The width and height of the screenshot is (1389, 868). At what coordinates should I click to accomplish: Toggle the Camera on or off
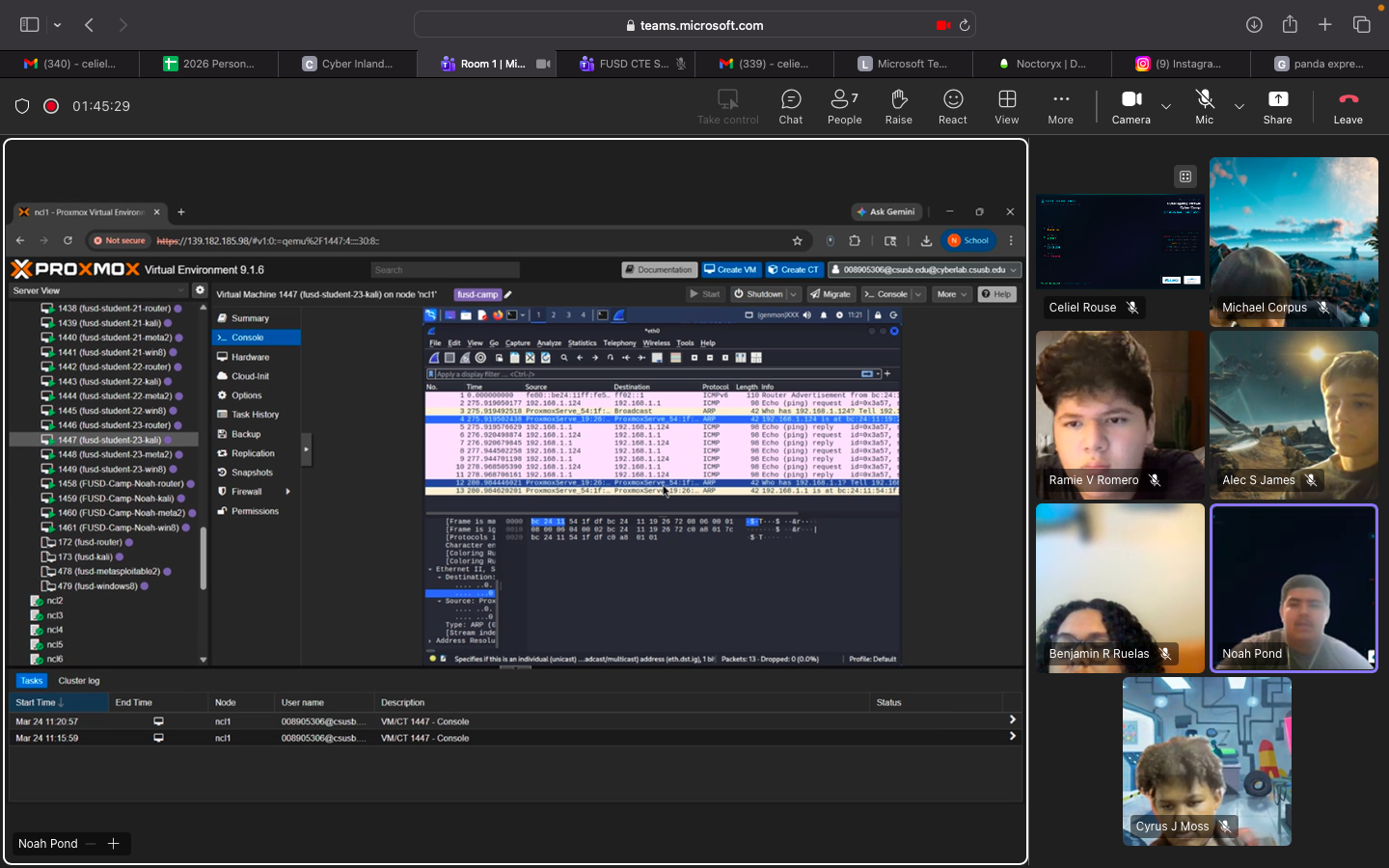(1130, 106)
